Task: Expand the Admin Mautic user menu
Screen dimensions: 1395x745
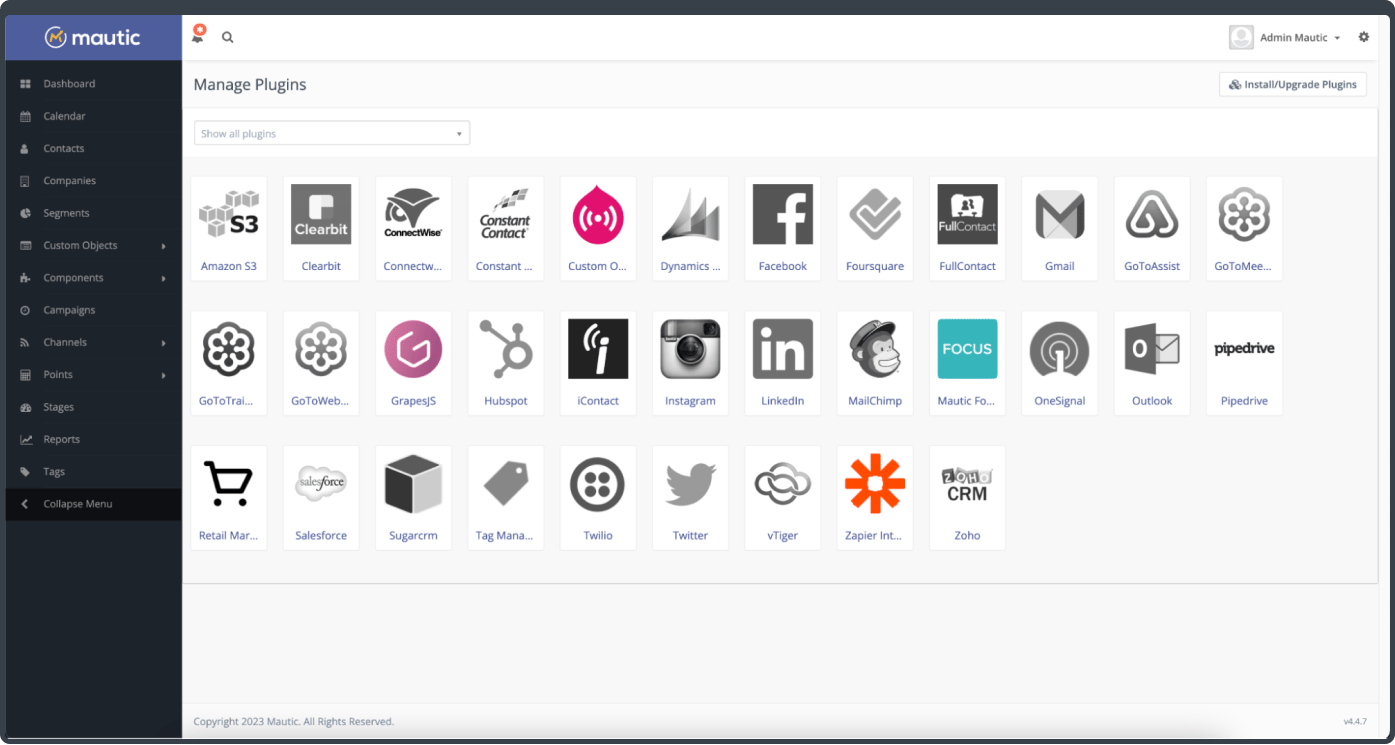Action: click(x=1286, y=37)
